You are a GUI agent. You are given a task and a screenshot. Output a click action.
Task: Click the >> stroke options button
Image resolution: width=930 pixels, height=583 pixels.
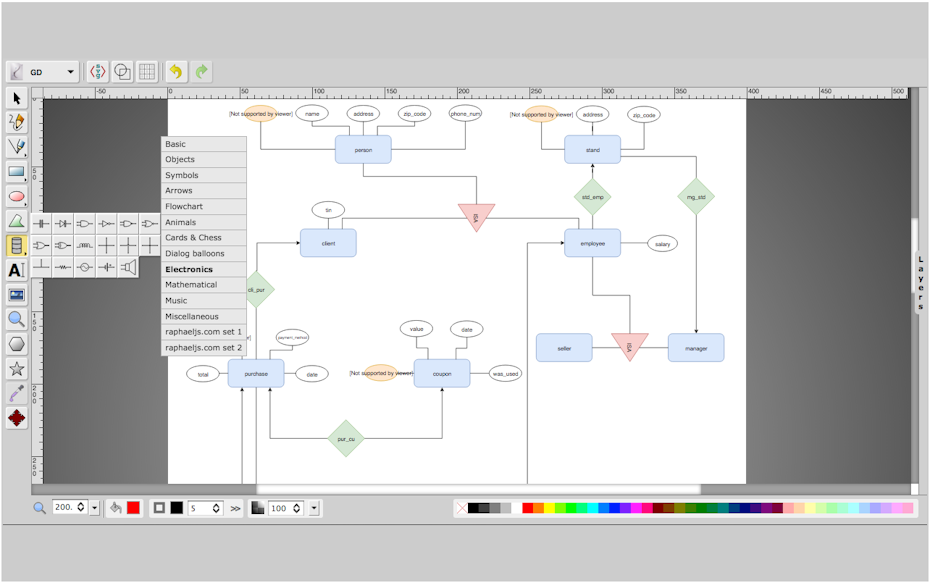[234, 508]
